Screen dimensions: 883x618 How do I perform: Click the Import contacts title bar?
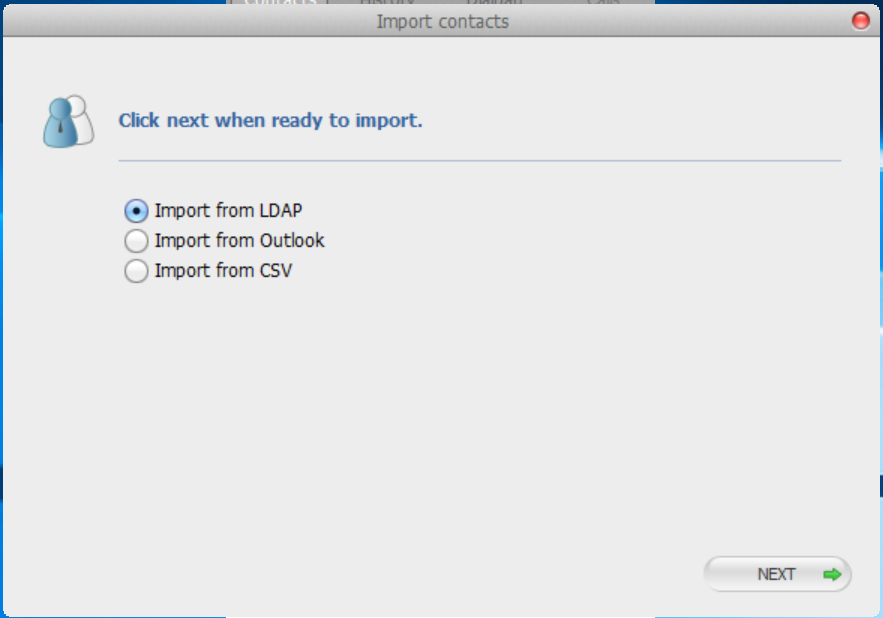point(441,20)
